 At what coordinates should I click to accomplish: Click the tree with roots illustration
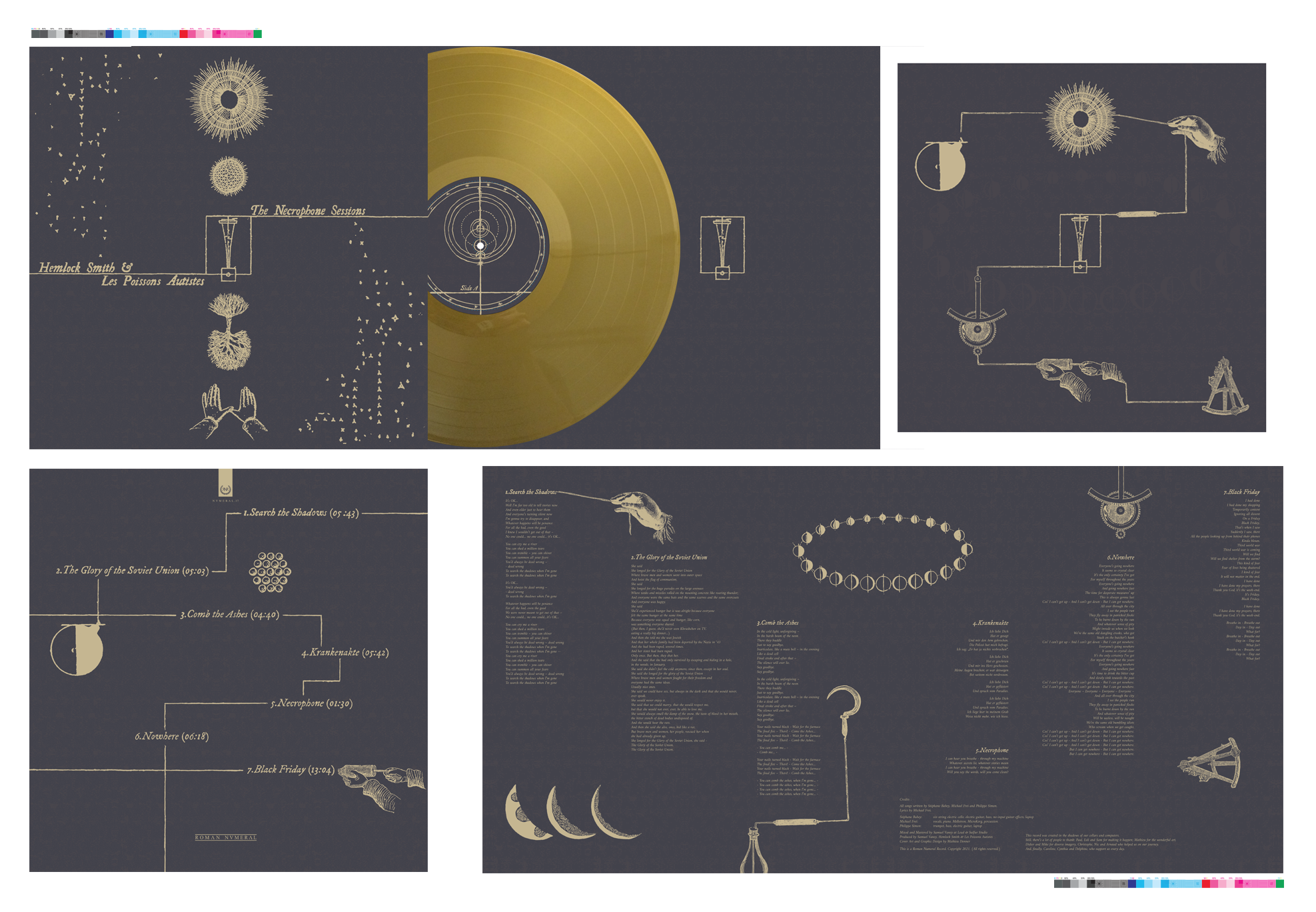tap(229, 332)
